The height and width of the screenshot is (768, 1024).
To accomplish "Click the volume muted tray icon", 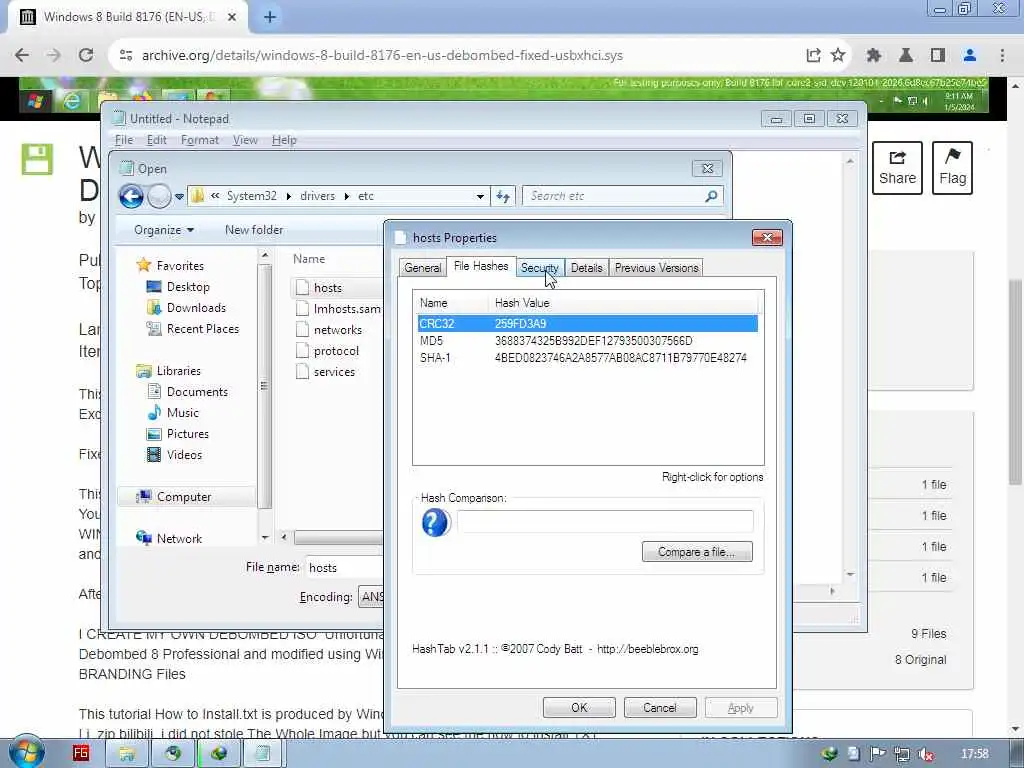I will click(925, 754).
